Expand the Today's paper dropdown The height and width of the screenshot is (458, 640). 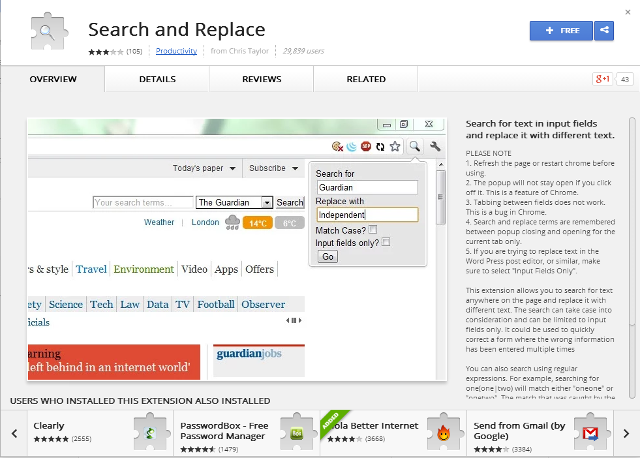click(x=204, y=168)
